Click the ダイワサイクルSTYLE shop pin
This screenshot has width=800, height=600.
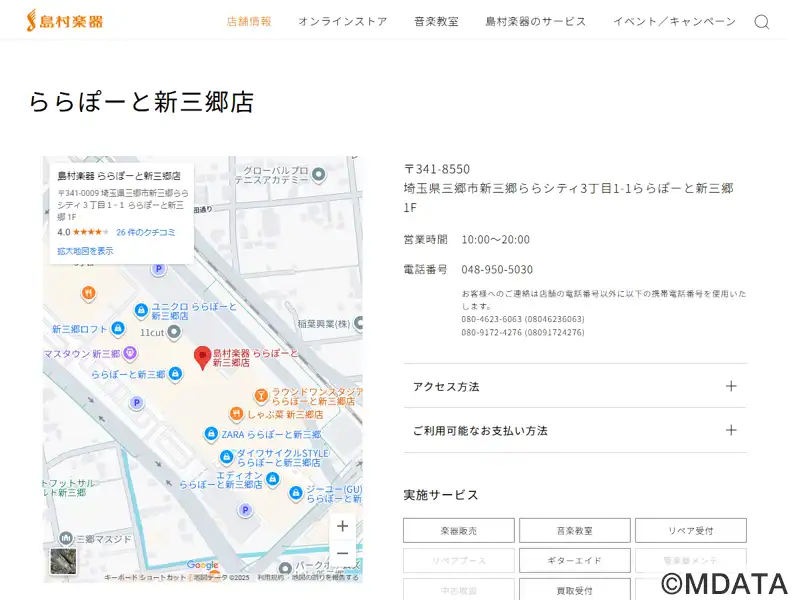pos(227,457)
